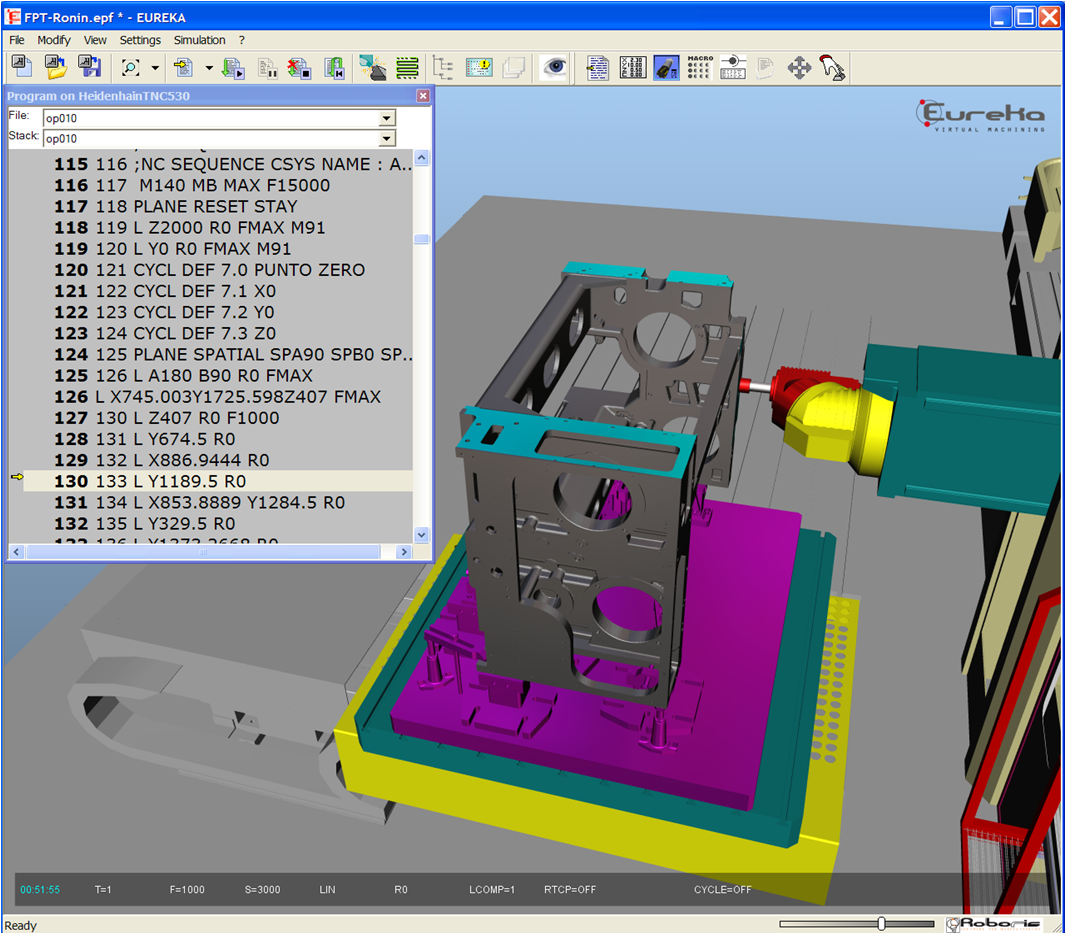
Task: Open the Settings menu
Action: pyautogui.click(x=140, y=40)
